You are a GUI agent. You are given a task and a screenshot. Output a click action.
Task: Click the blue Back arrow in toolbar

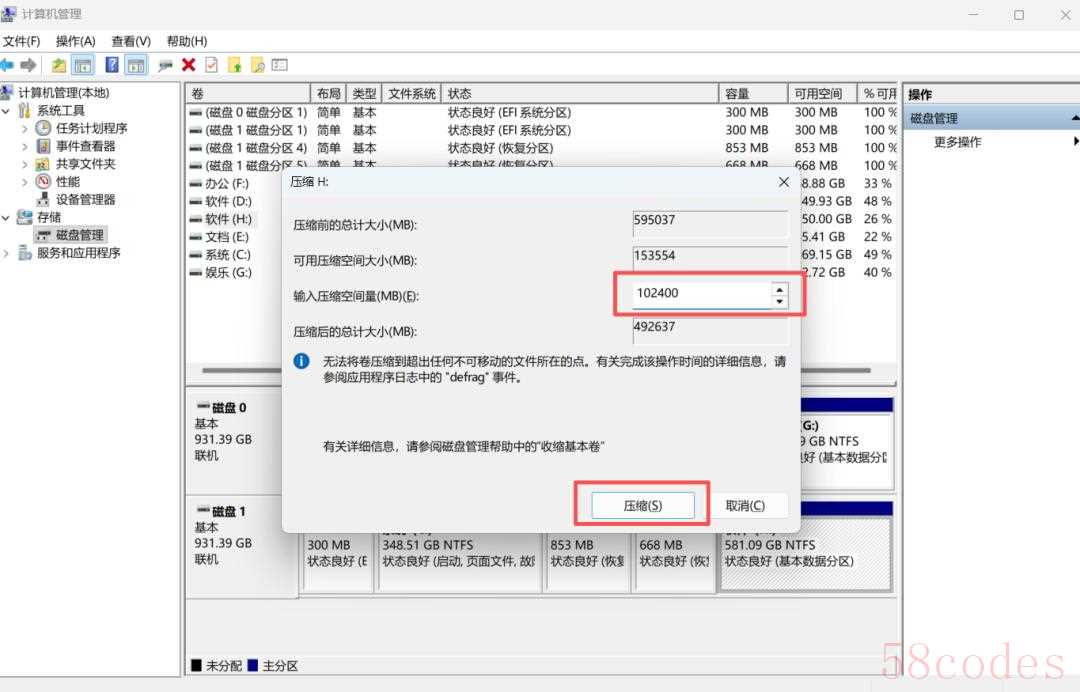[7, 65]
